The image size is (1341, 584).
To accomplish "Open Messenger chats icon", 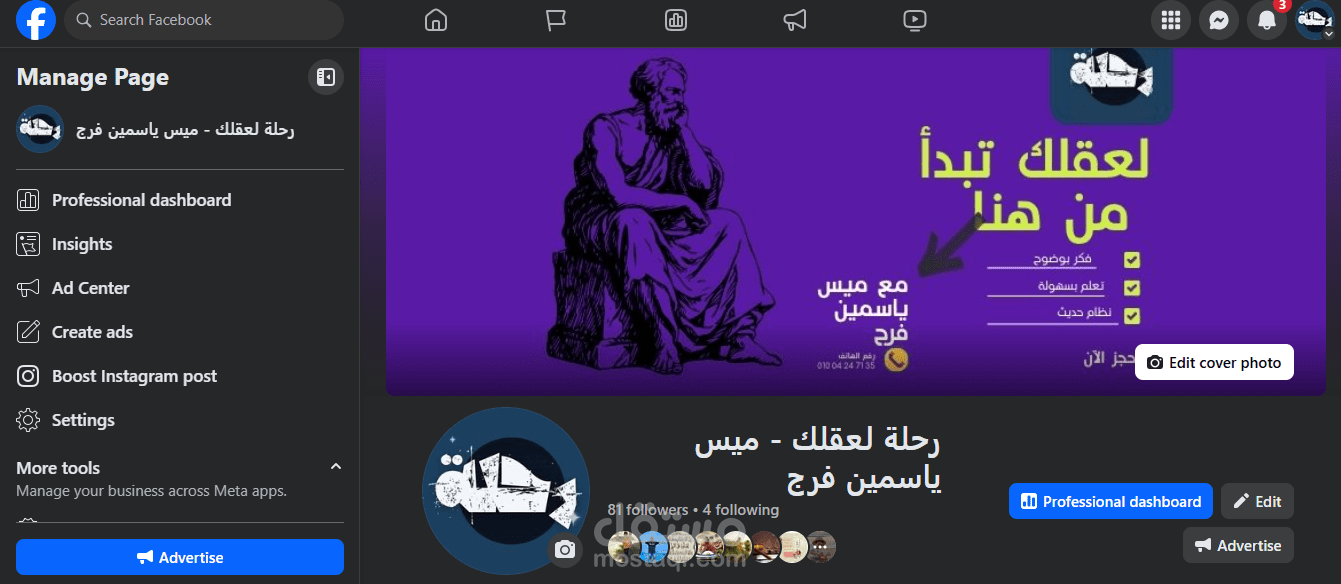I will point(1218,20).
